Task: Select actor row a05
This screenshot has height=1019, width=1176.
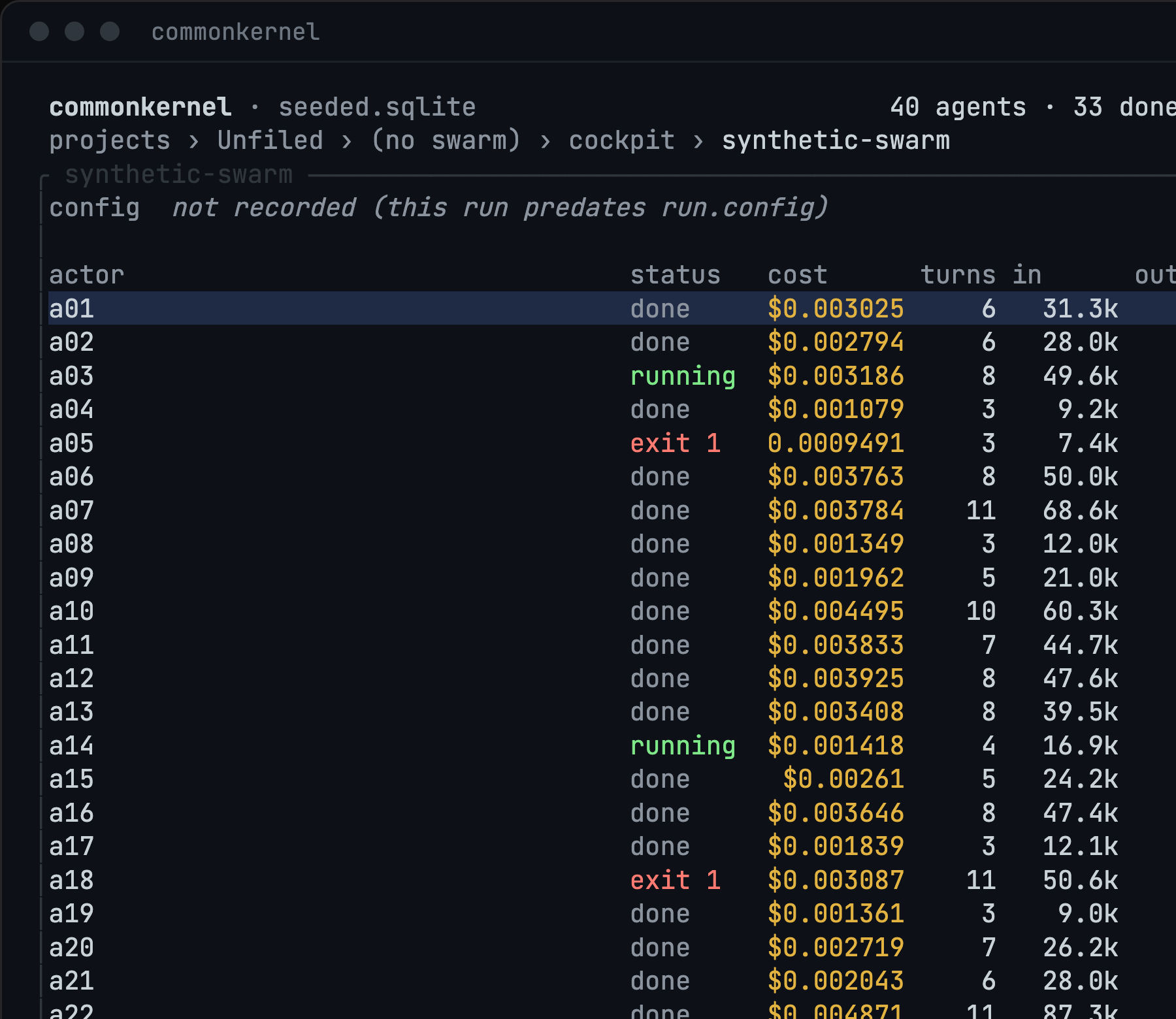Action: [612, 443]
